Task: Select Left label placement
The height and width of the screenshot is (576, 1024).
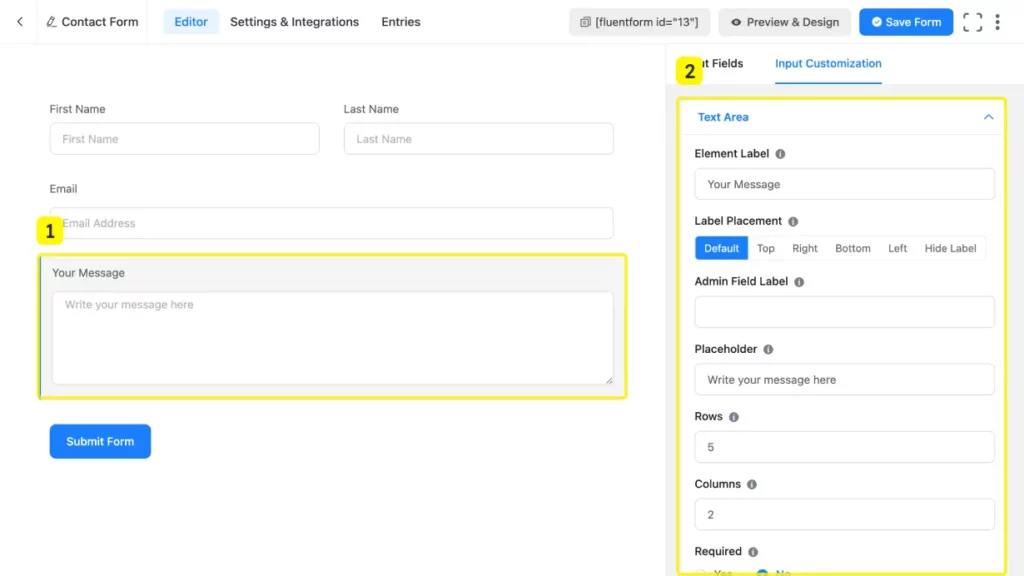Action: point(897,248)
